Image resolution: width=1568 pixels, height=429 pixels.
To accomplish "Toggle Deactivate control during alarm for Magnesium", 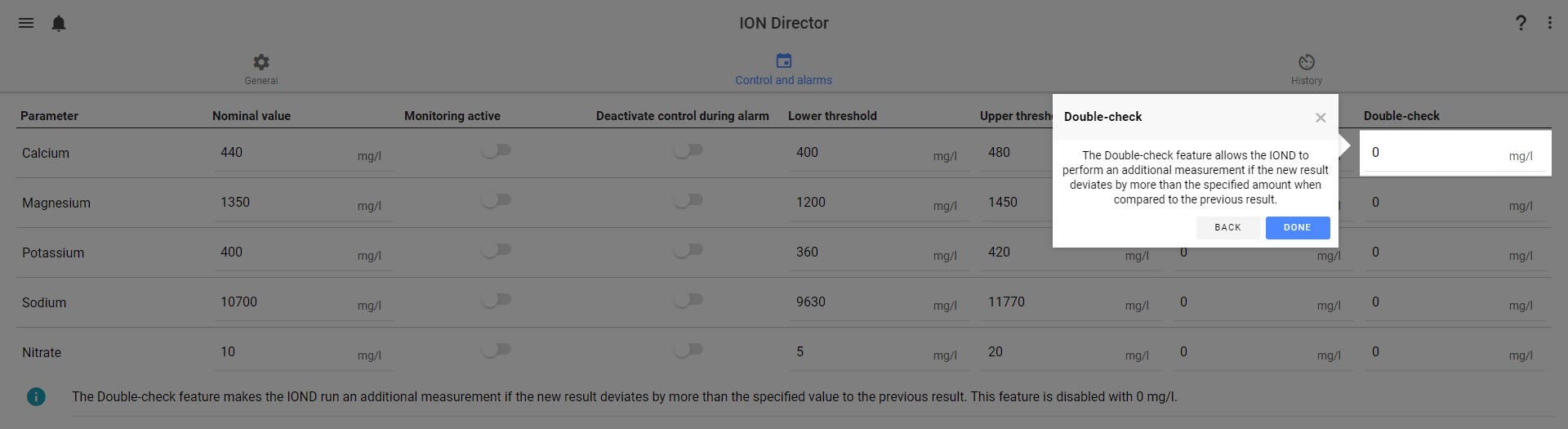I will point(688,200).
